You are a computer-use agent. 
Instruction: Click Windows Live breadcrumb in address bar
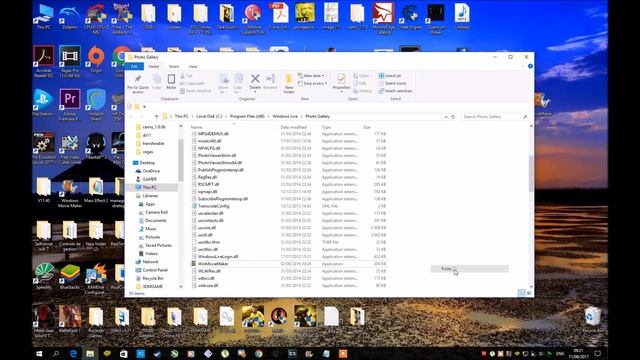285,116
